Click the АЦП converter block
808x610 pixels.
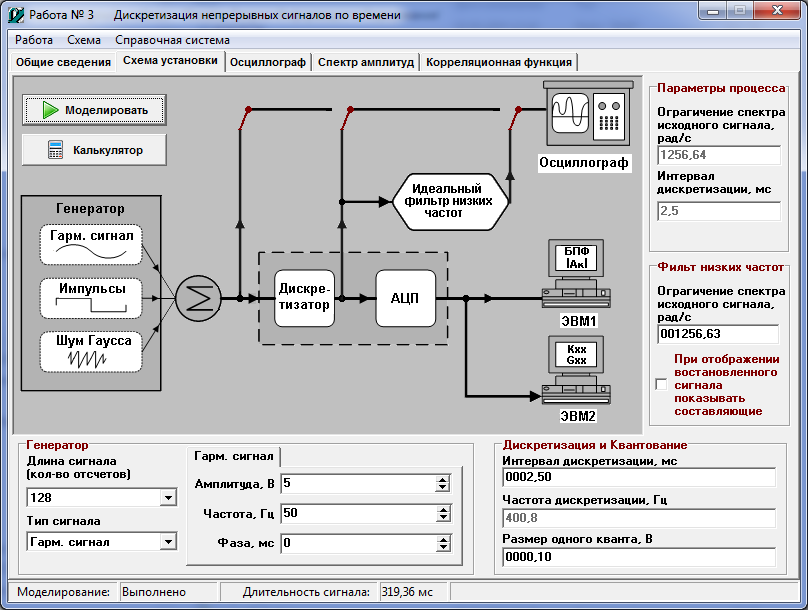tap(406, 298)
